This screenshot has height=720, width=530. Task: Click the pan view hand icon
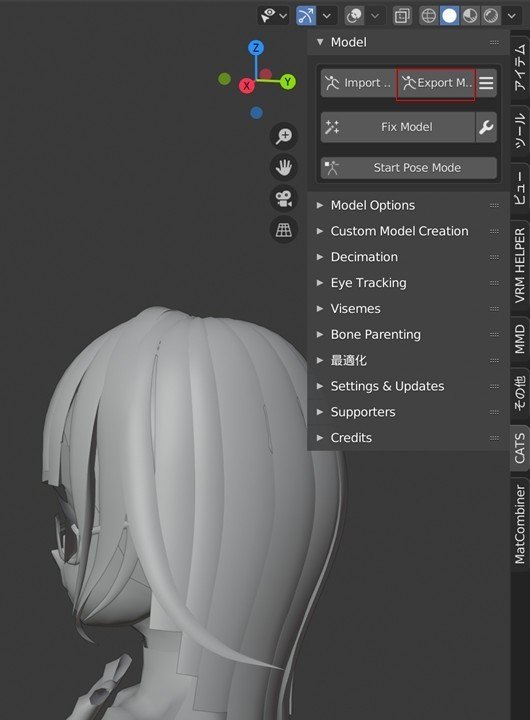pyautogui.click(x=284, y=167)
